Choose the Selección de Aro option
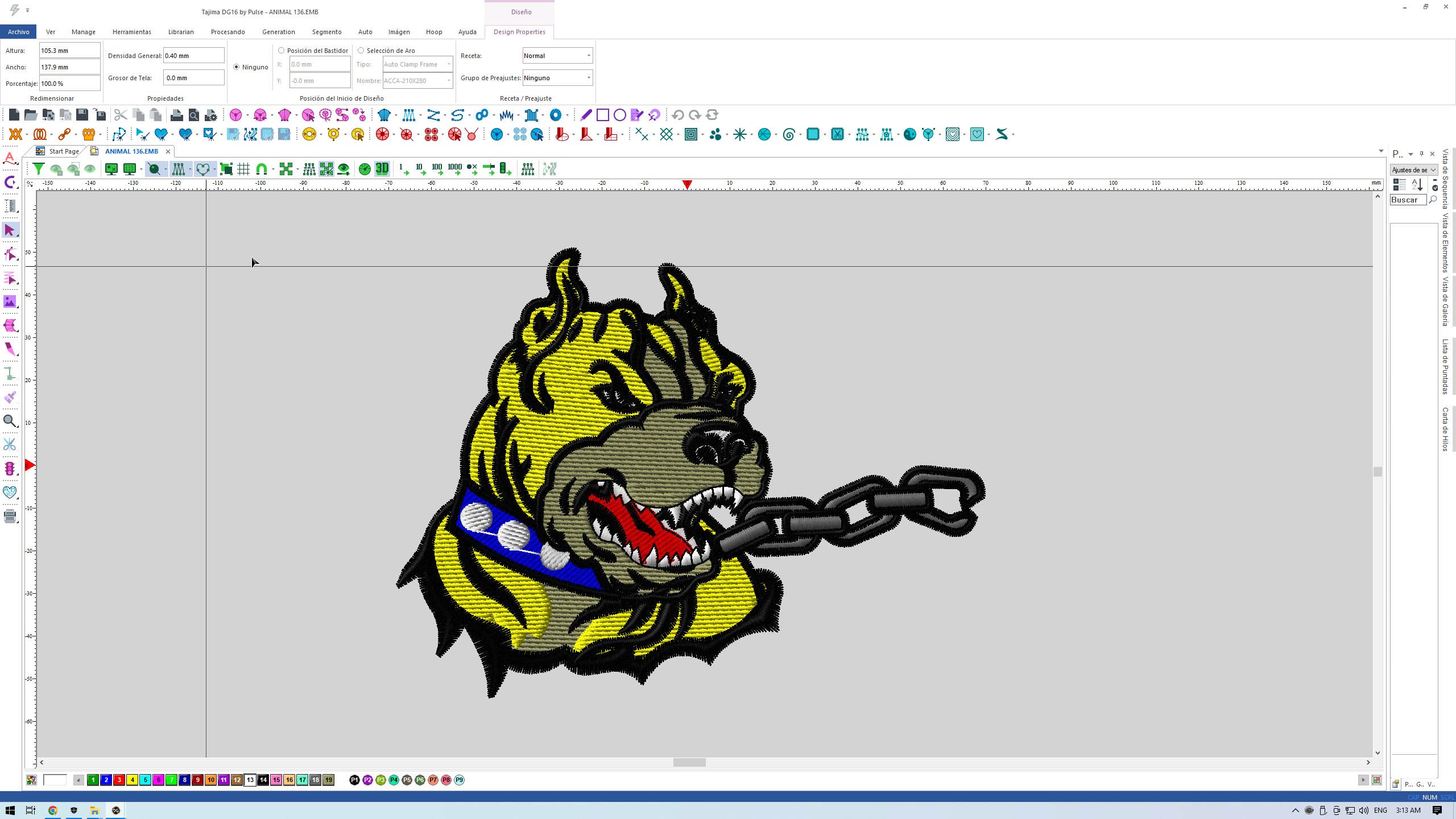This screenshot has height=819, width=1456. coord(361,51)
